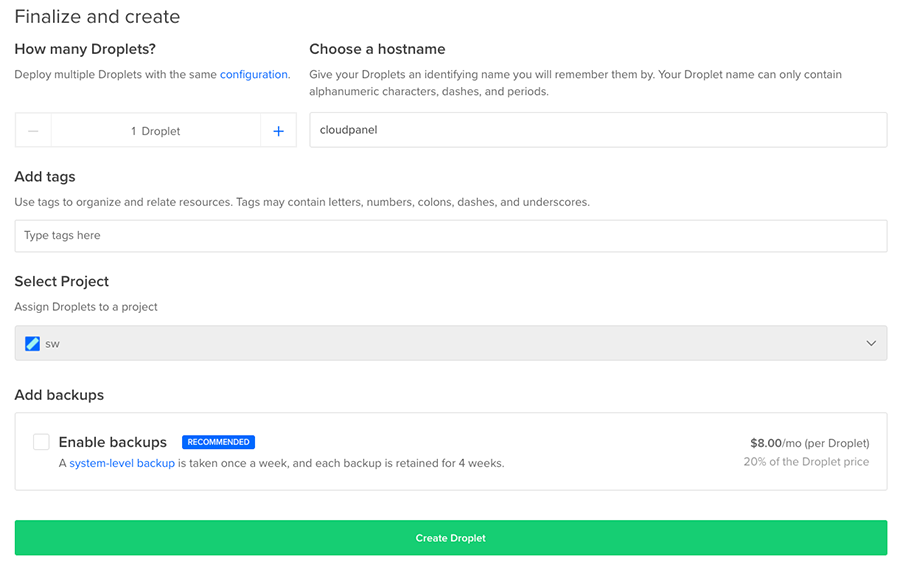This screenshot has height=568, width=900.
Task: Click the chevron arrow in project selector
Action: click(x=871, y=343)
